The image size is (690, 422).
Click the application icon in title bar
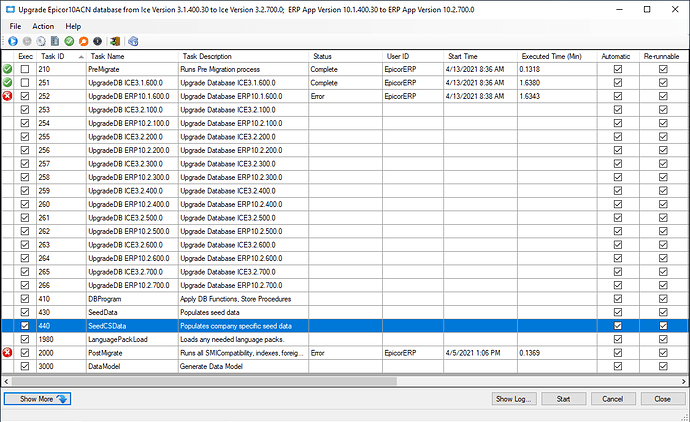(10, 10)
